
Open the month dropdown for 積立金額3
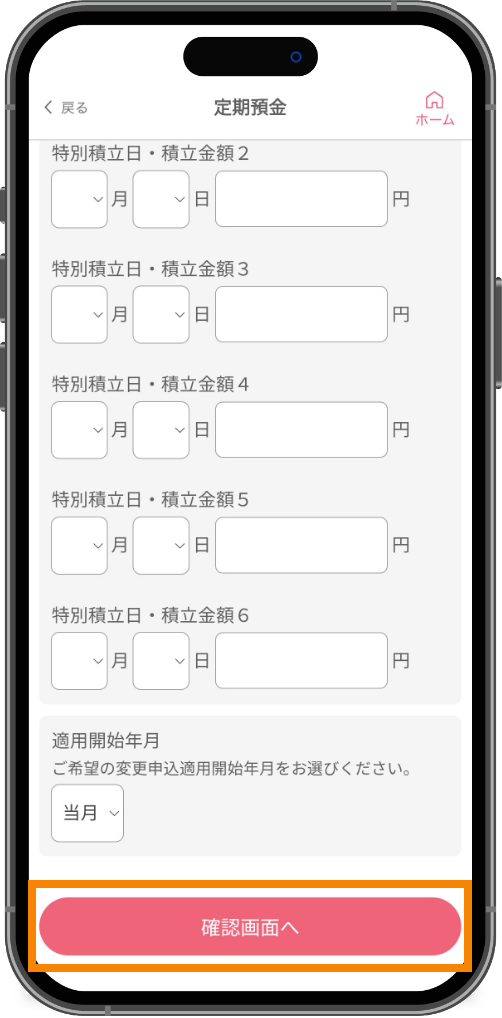[79, 315]
